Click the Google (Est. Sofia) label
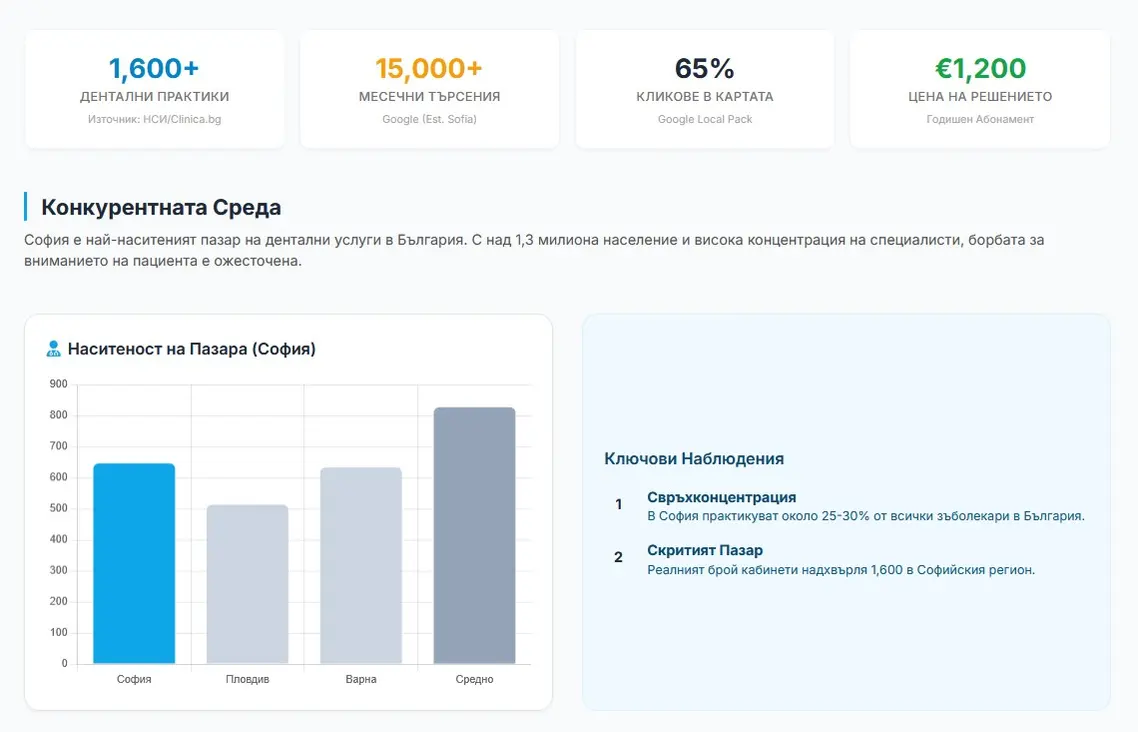Viewport: 1138px width, 732px height. (429, 119)
